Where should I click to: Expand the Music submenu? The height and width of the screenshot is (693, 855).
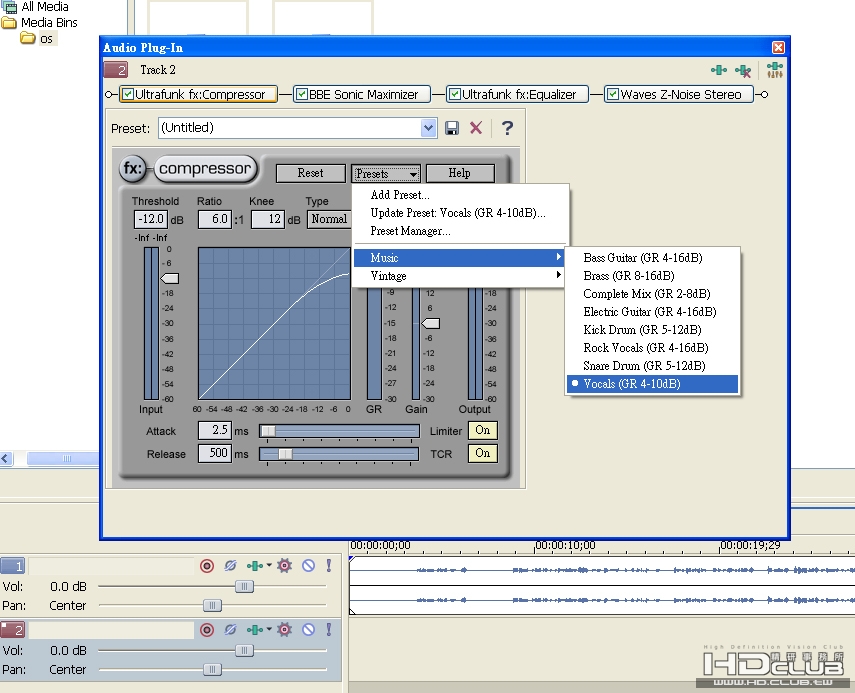click(x=458, y=258)
